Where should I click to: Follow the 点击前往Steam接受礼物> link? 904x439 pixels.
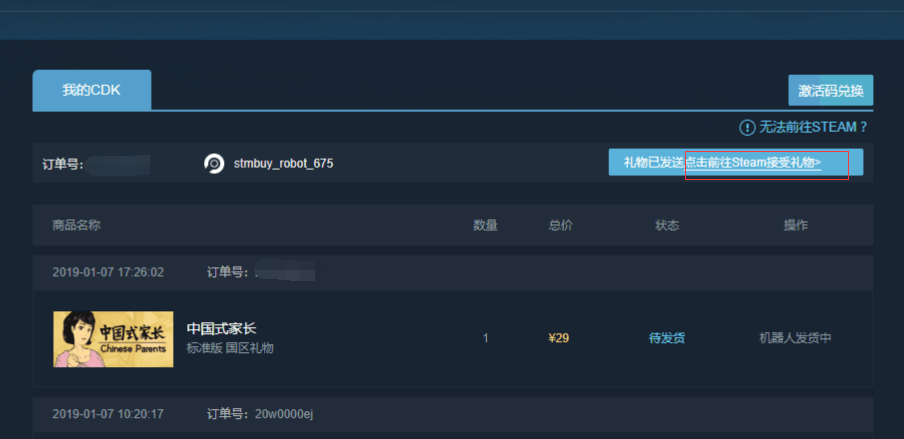[x=753, y=163]
